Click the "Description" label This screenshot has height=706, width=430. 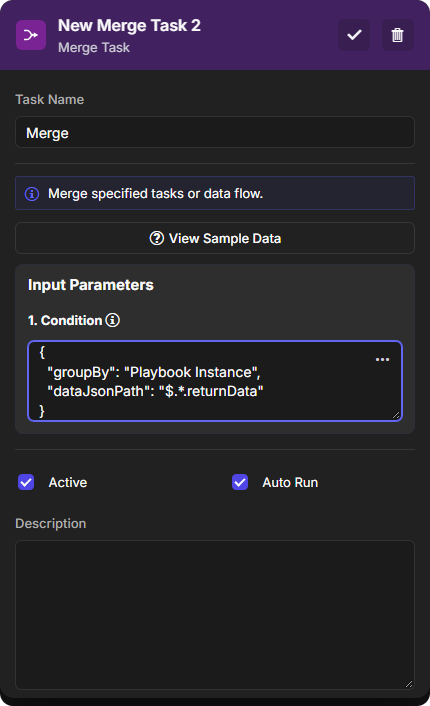pyautogui.click(x=50, y=524)
